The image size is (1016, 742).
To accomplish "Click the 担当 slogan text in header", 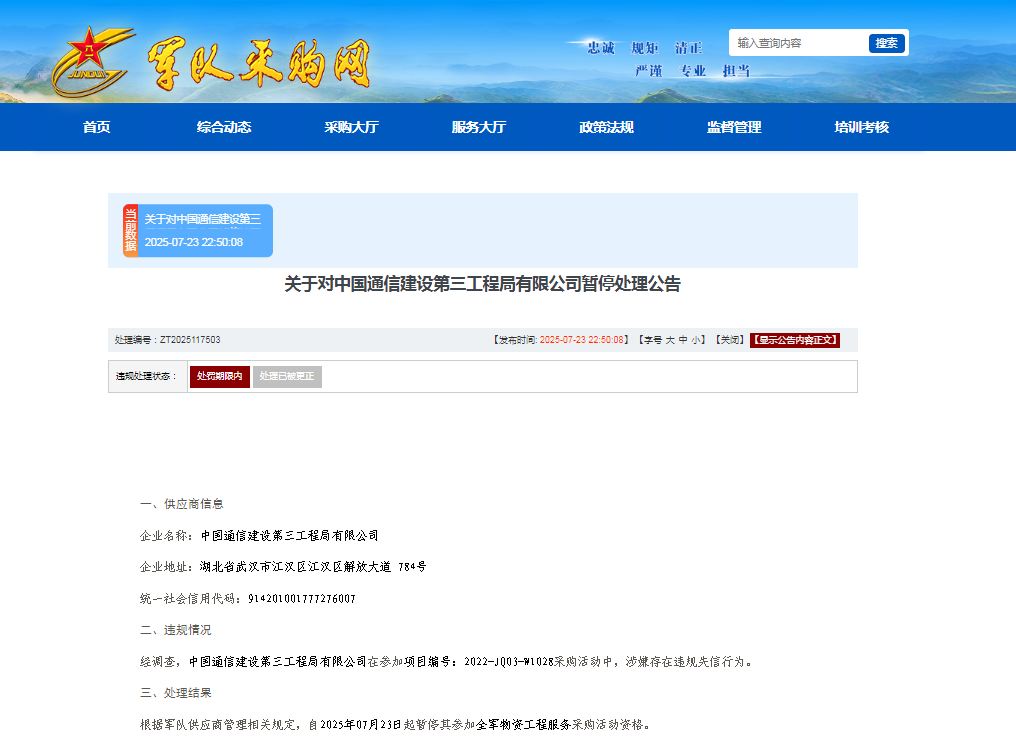I will 736,71.
